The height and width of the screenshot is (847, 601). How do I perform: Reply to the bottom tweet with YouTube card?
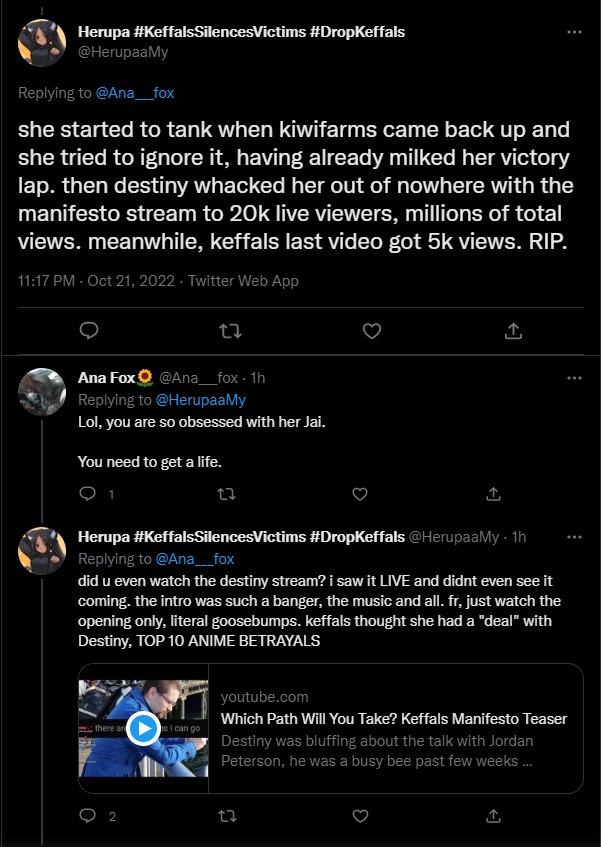click(87, 816)
